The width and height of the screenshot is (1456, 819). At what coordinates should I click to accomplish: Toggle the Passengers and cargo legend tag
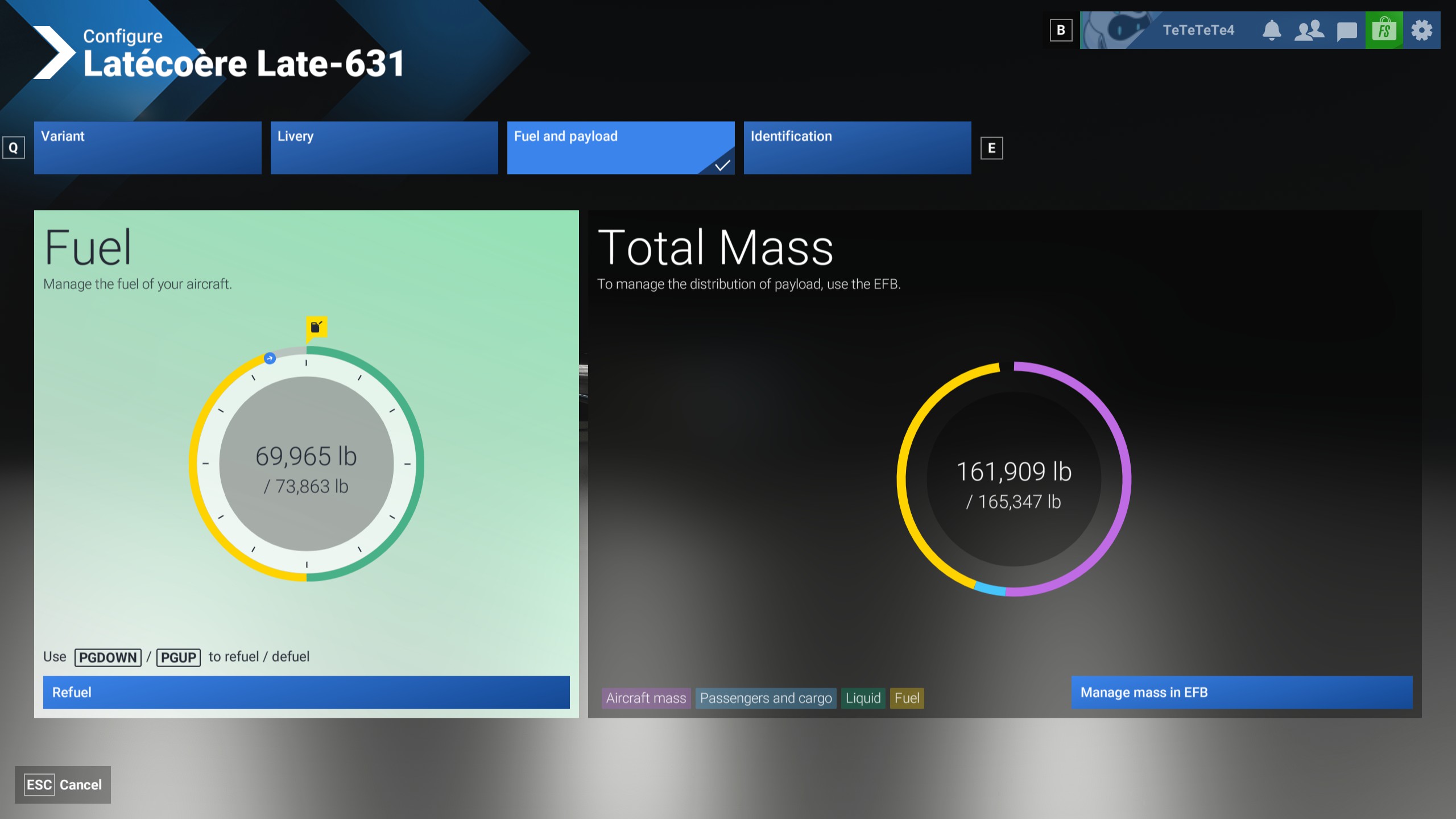coord(766,698)
